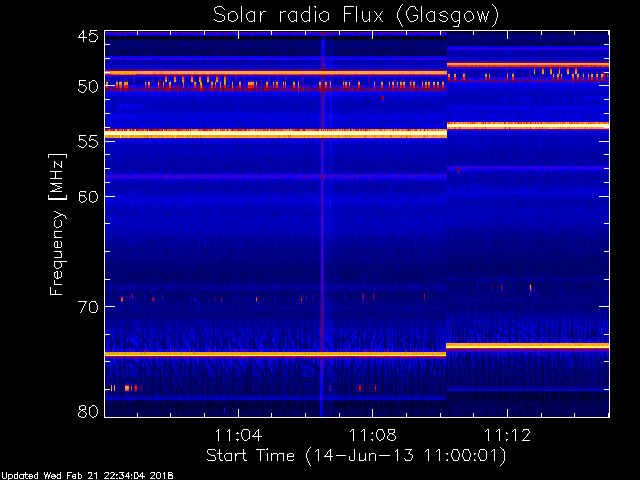
Task: Click the '11:08' time tick label
Action: (x=372, y=435)
